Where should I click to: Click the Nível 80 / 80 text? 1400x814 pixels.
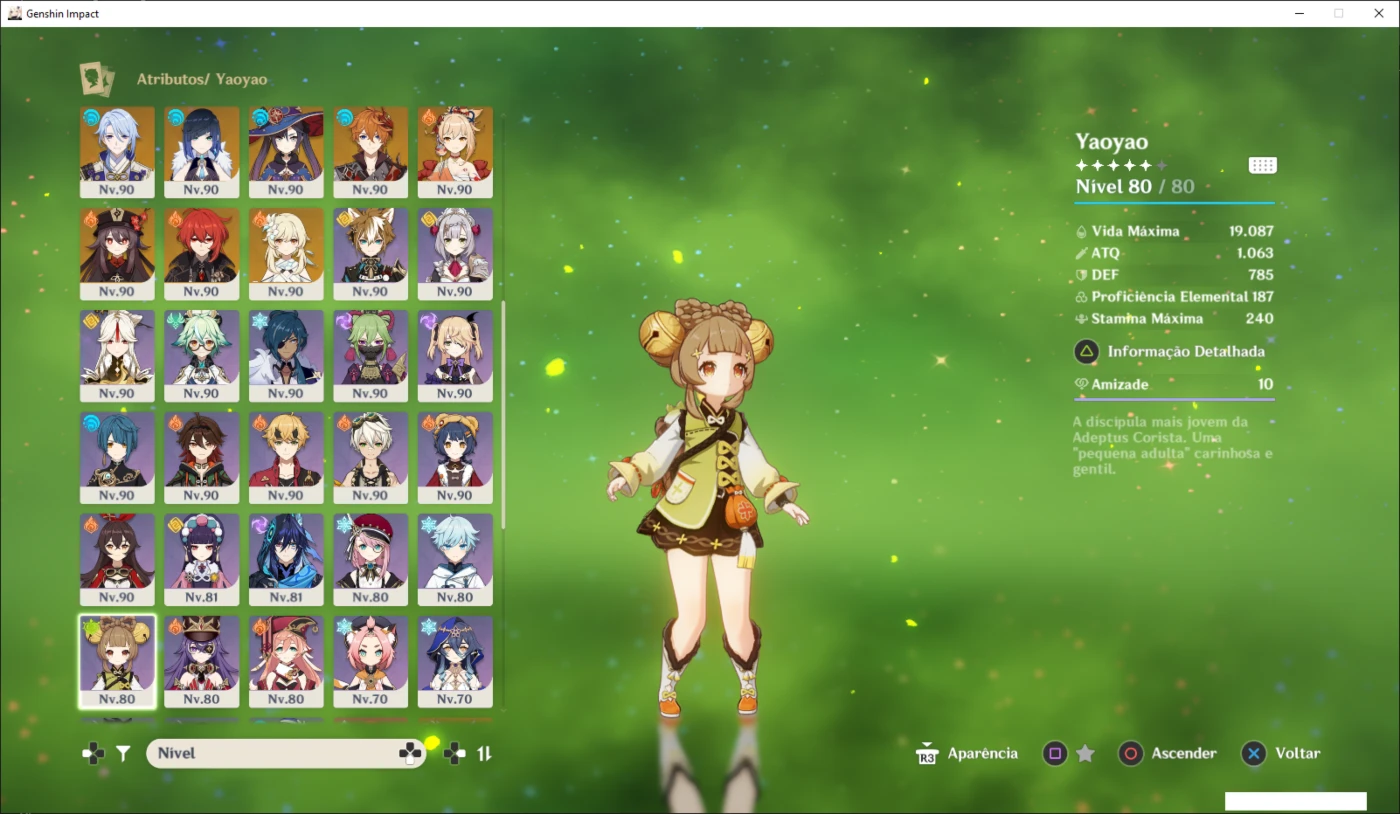(1135, 187)
